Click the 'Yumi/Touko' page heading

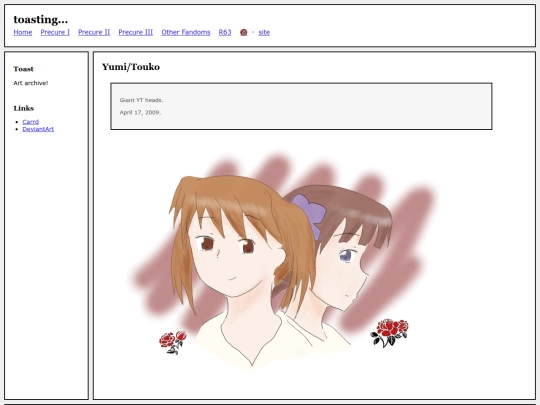[x=131, y=67]
